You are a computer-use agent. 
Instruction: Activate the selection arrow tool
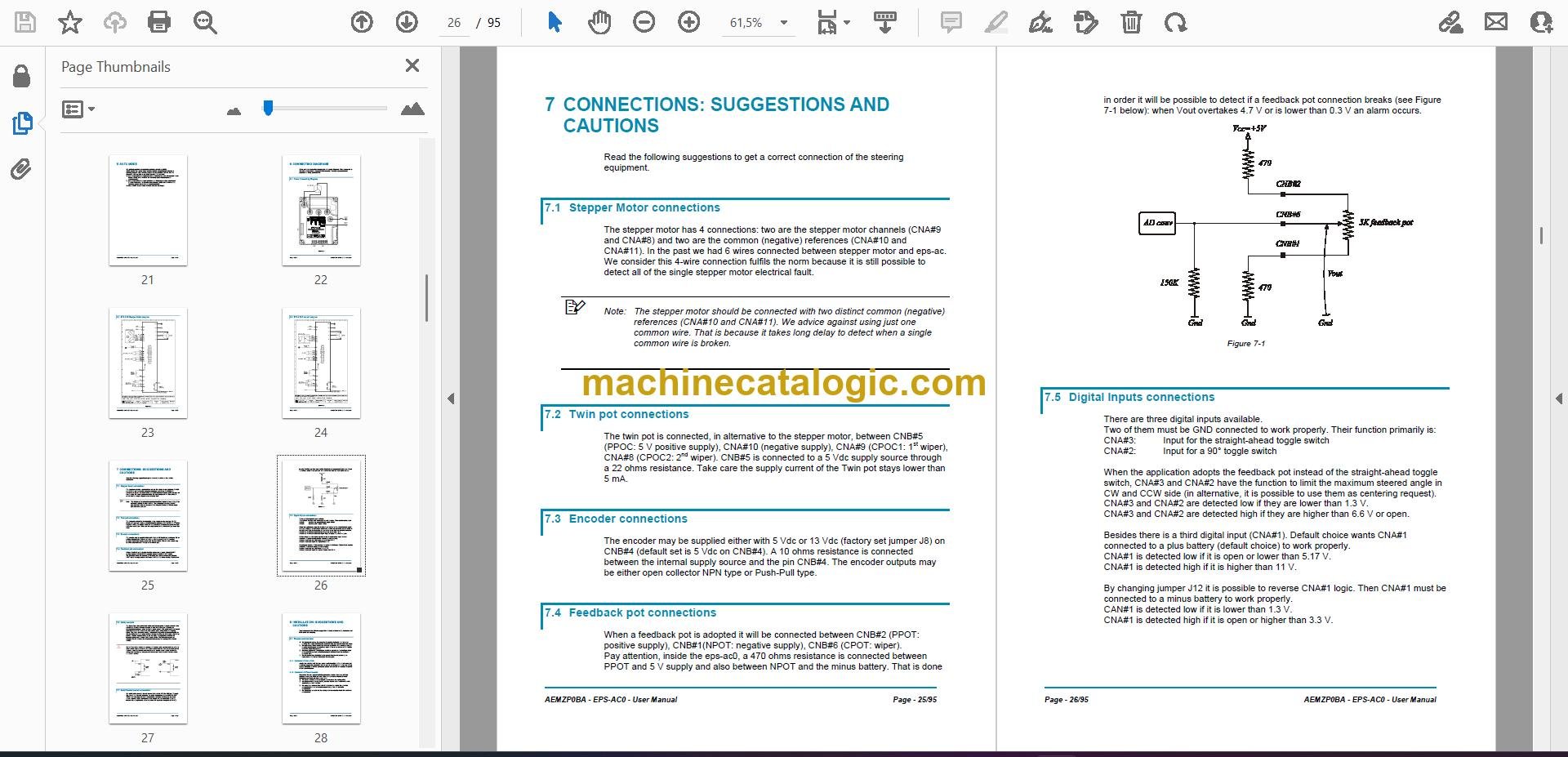point(555,22)
